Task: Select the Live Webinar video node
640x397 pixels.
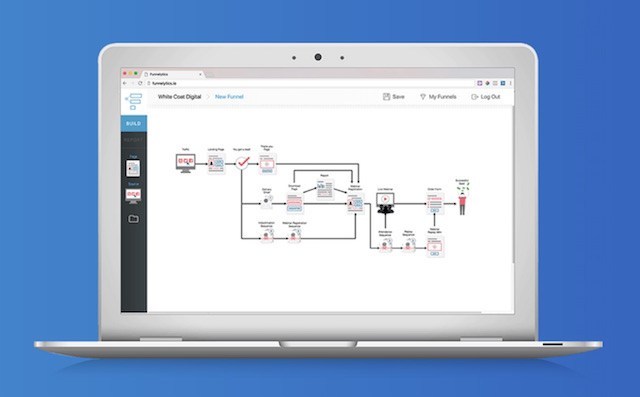Action: [385, 203]
